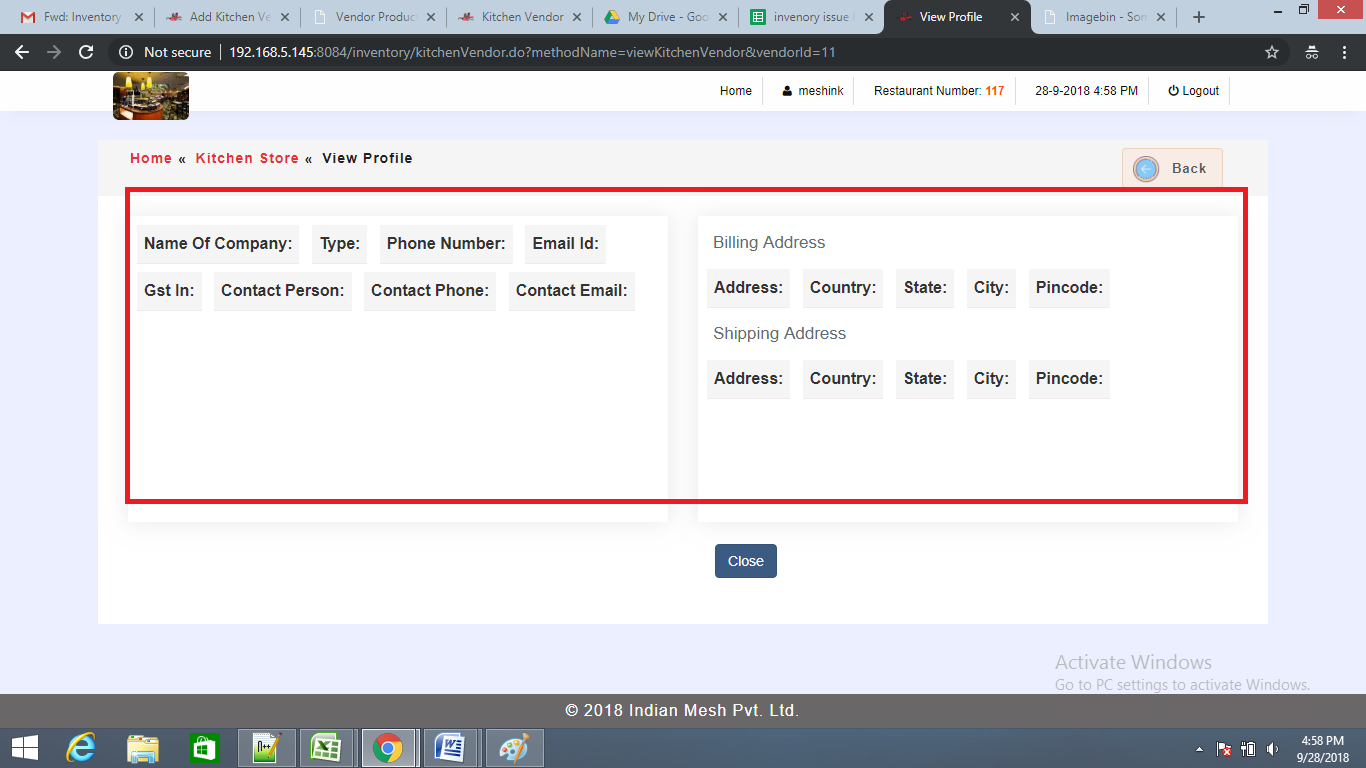
Task: Click the volume speaker tray icon
Action: point(1272,749)
